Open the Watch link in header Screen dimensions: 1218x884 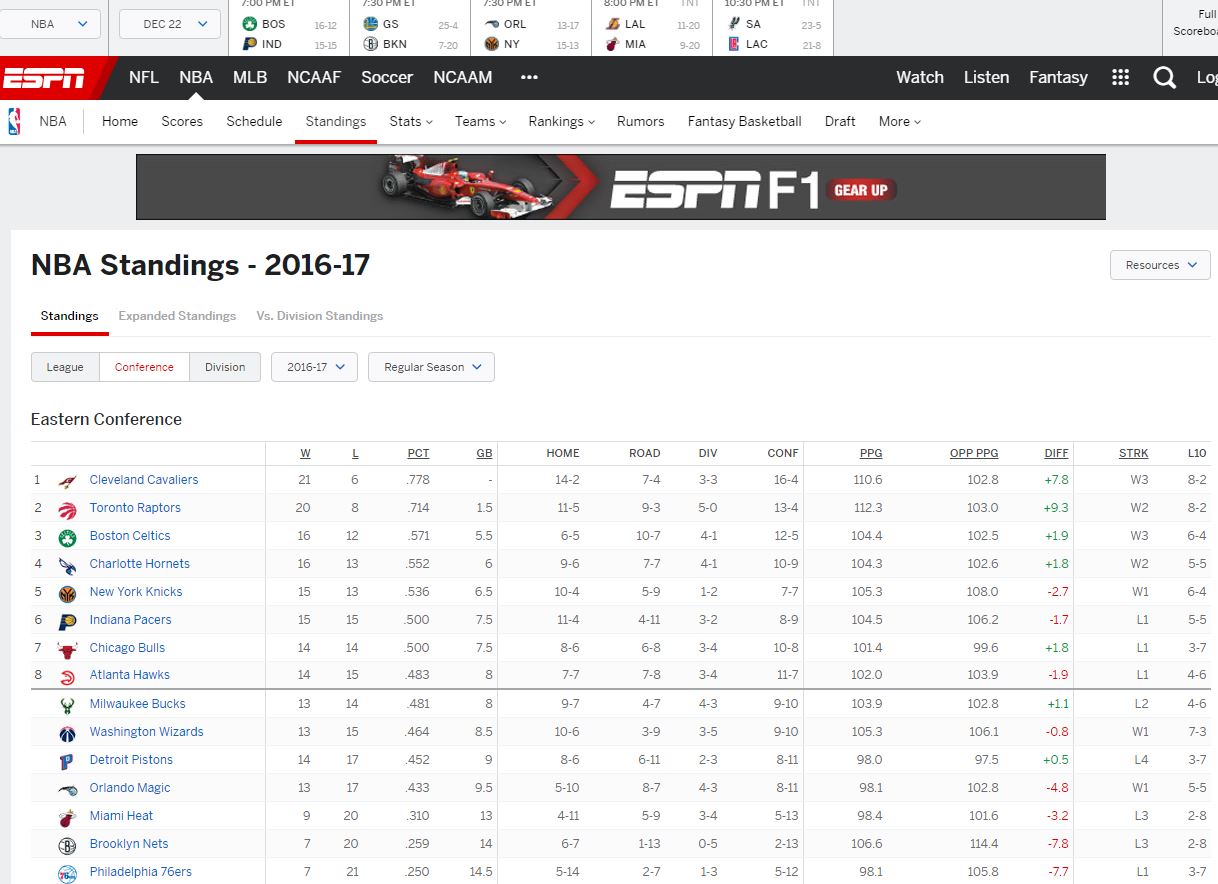pyautogui.click(x=920, y=78)
